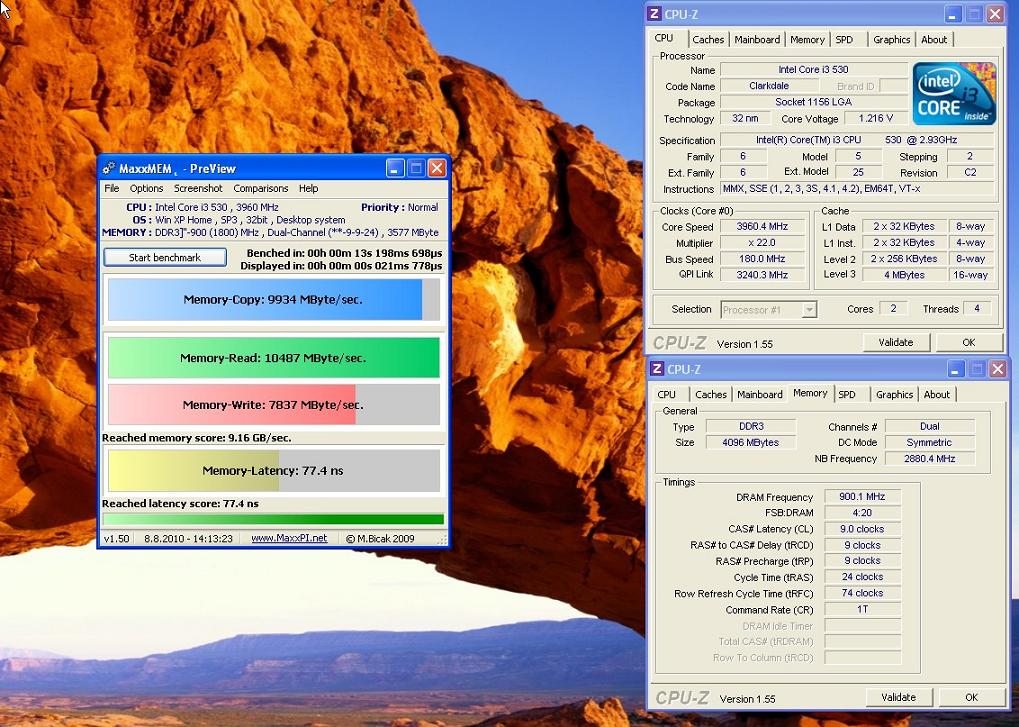1019x727 pixels.
Task: Expand the Processor #1 selection dropdown
Action: [x=808, y=310]
